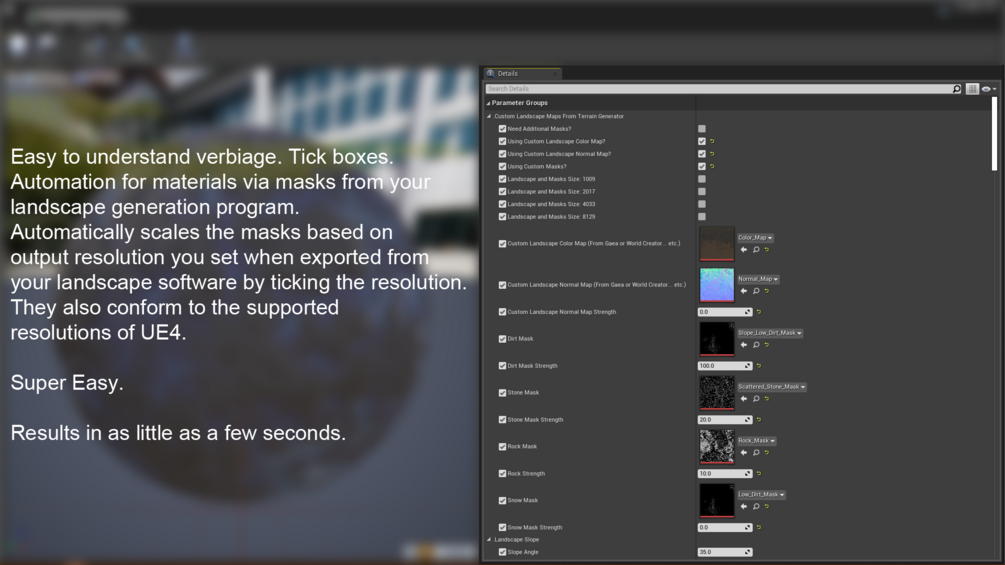Use selected asset for Rock_Mask
Image resolution: width=1005 pixels, height=565 pixels.
click(x=743, y=452)
